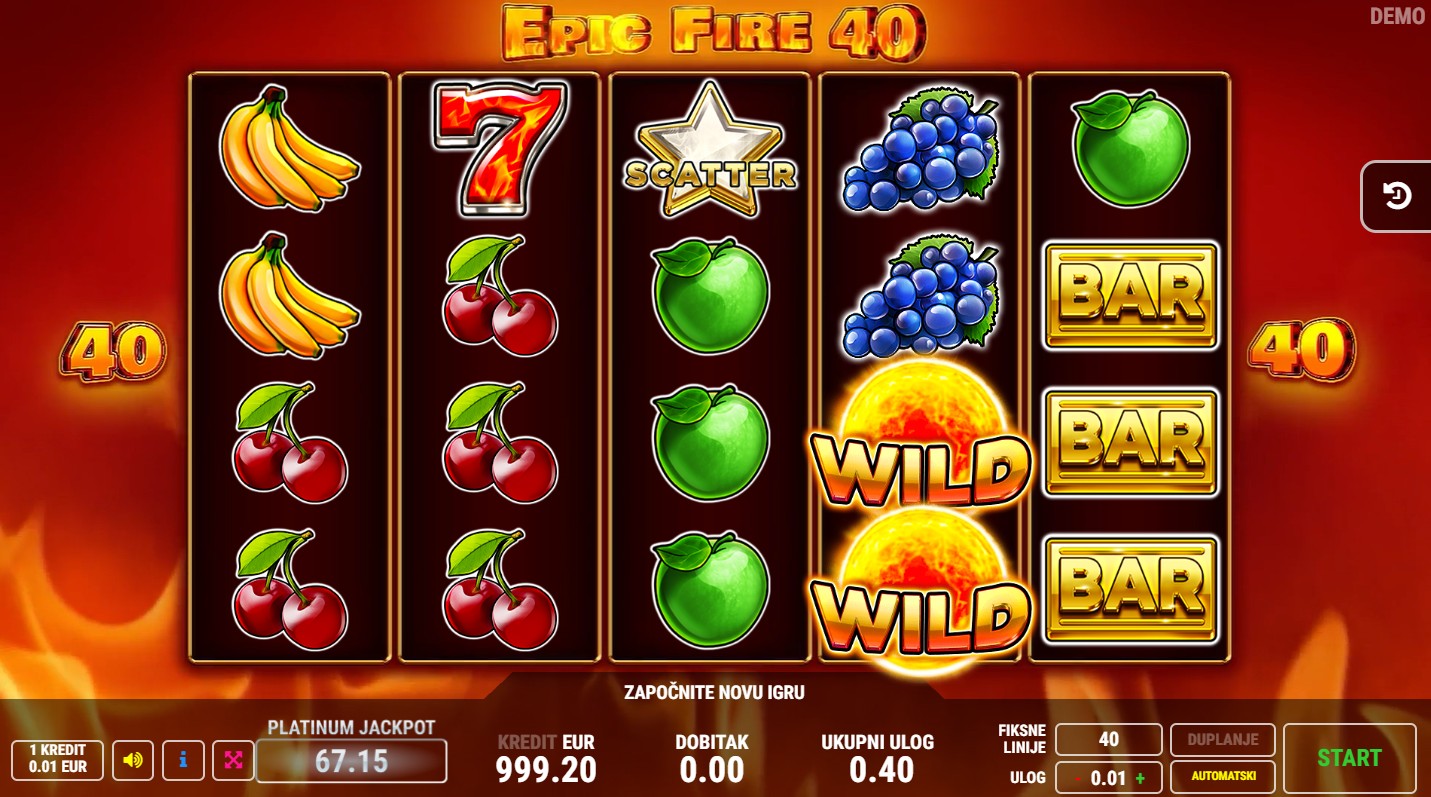
Task: Click the left 40 lines indicator
Action: [113, 351]
